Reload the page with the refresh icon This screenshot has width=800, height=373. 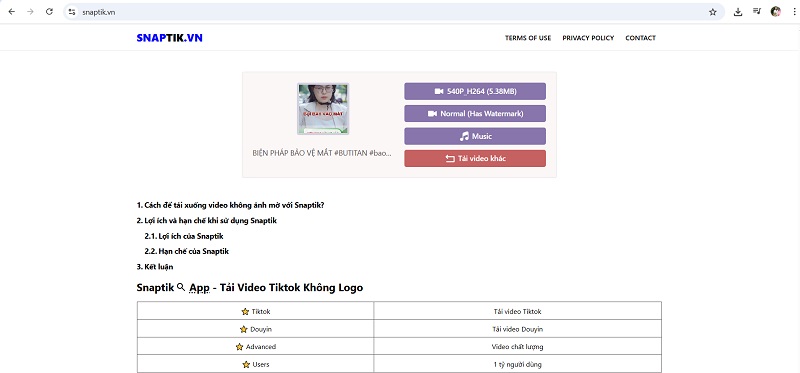[x=49, y=12]
